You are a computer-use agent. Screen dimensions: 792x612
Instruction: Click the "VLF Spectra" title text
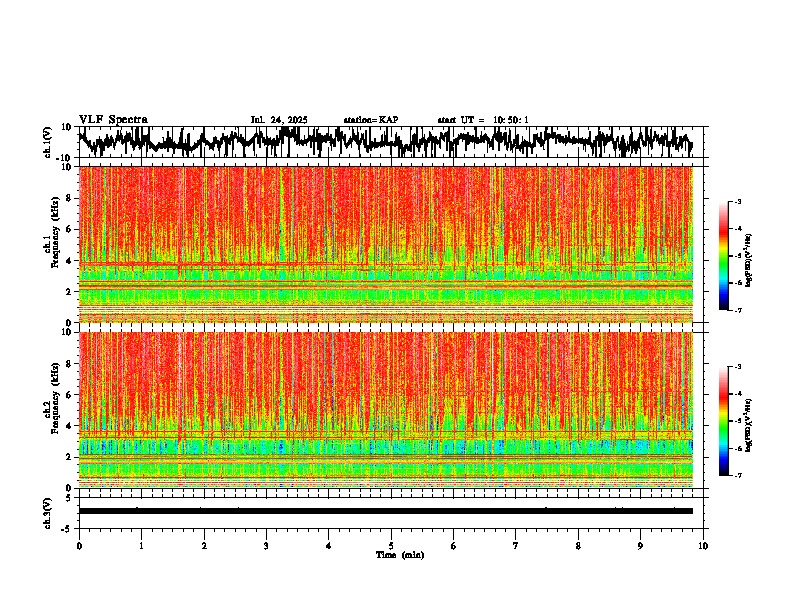point(113,120)
